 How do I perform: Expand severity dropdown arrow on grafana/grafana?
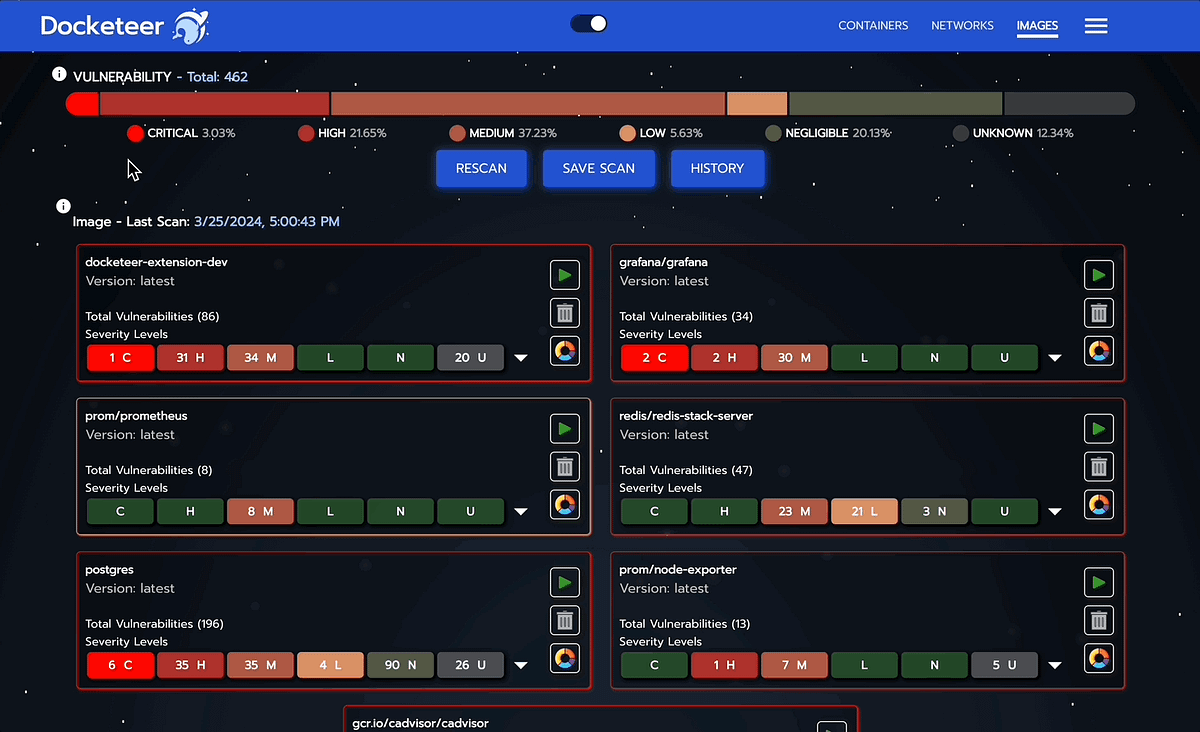point(1055,358)
